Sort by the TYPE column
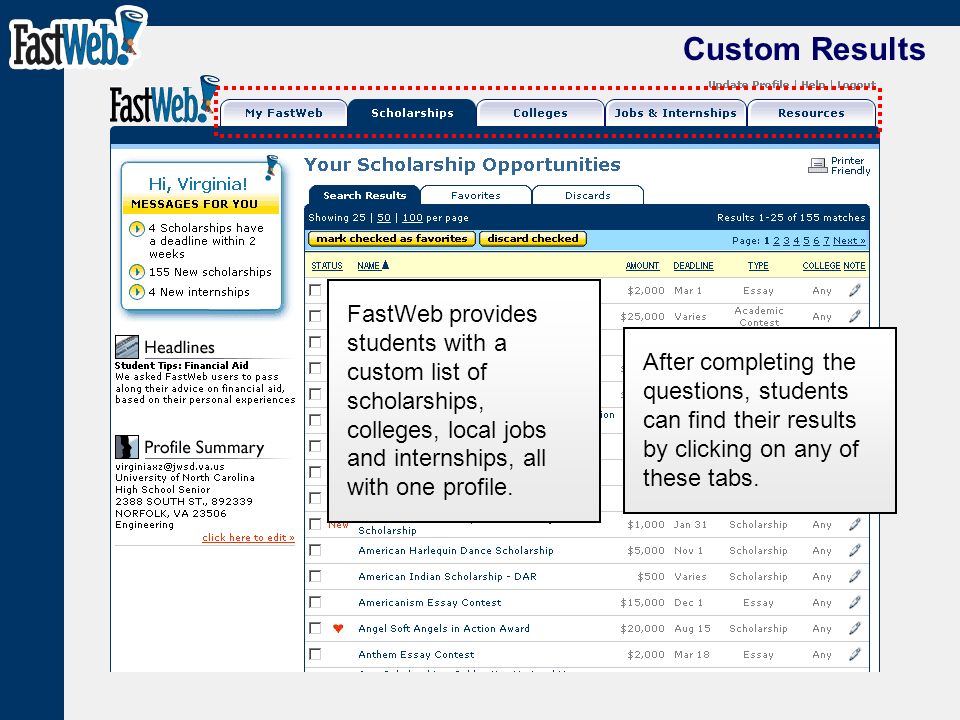 coord(758,266)
